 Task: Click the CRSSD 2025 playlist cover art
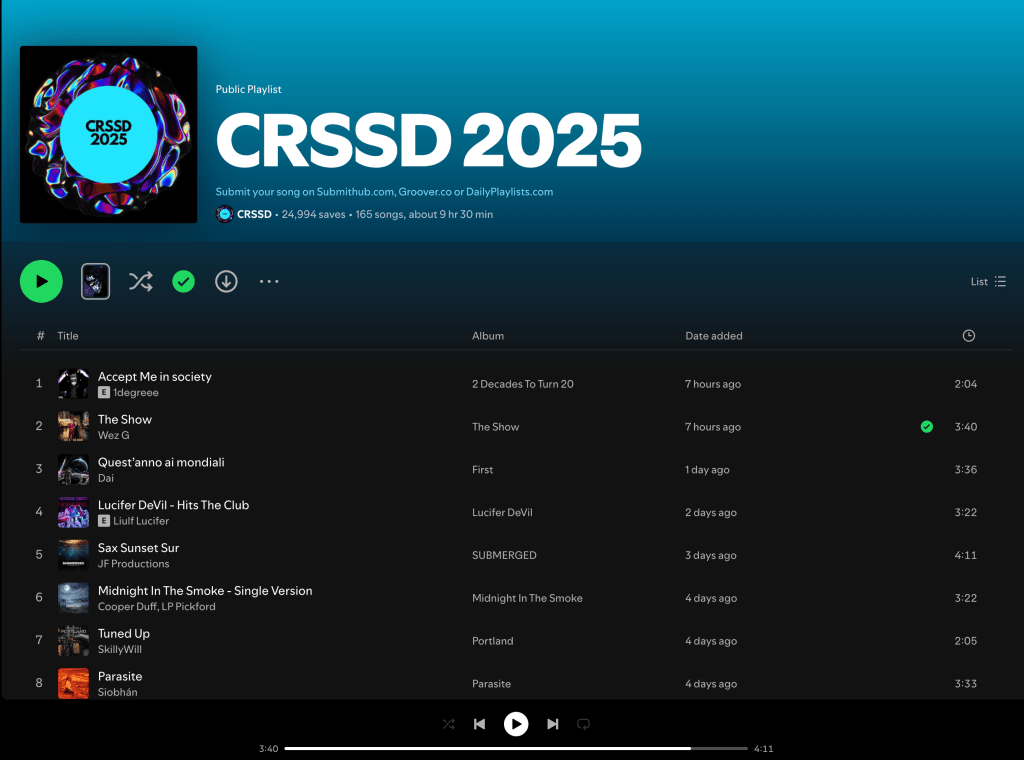(x=108, y=135)
